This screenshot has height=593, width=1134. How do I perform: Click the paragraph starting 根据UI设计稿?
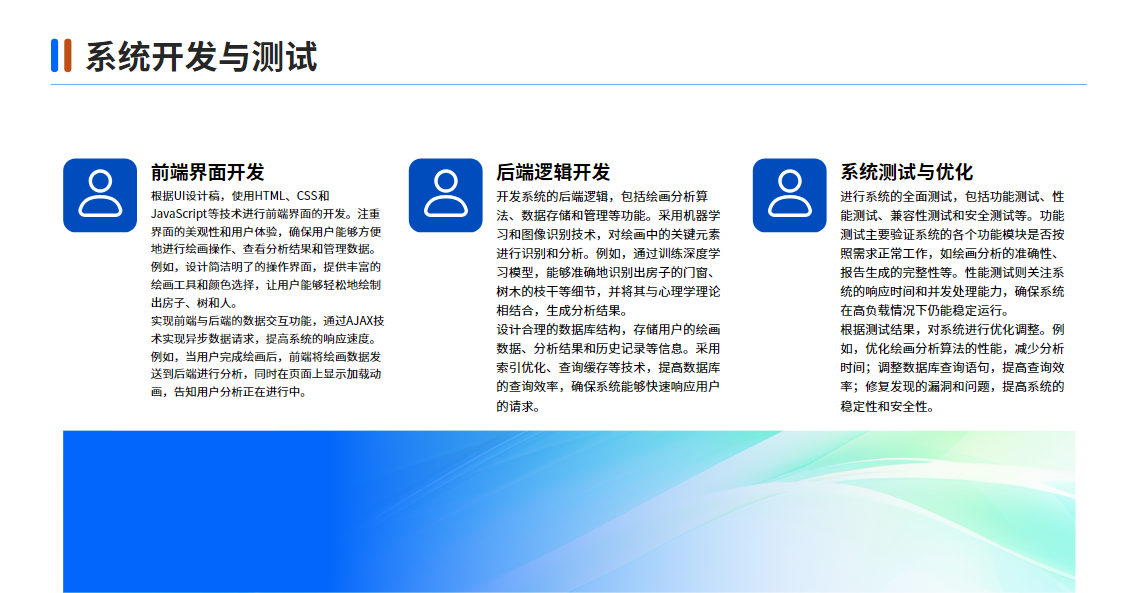pos(266,249)
